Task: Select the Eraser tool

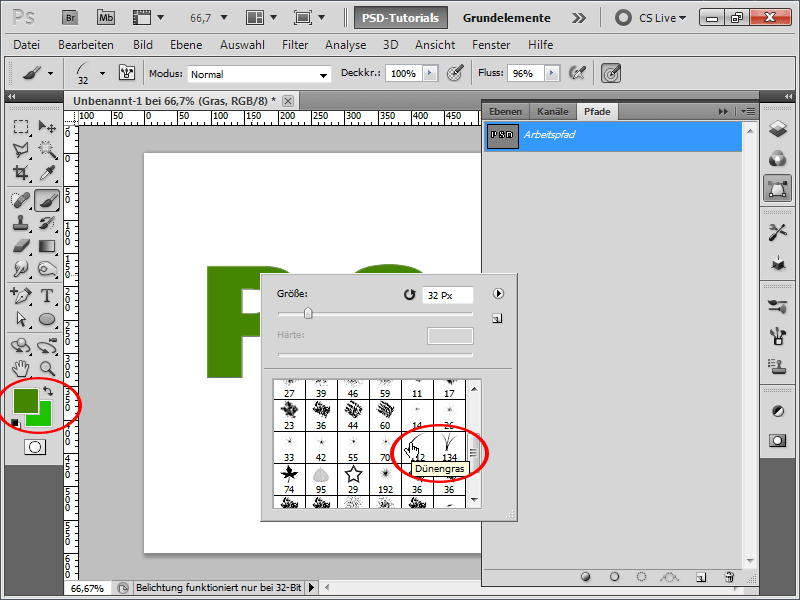Action: pyautogui.click(x=21, y=246)
